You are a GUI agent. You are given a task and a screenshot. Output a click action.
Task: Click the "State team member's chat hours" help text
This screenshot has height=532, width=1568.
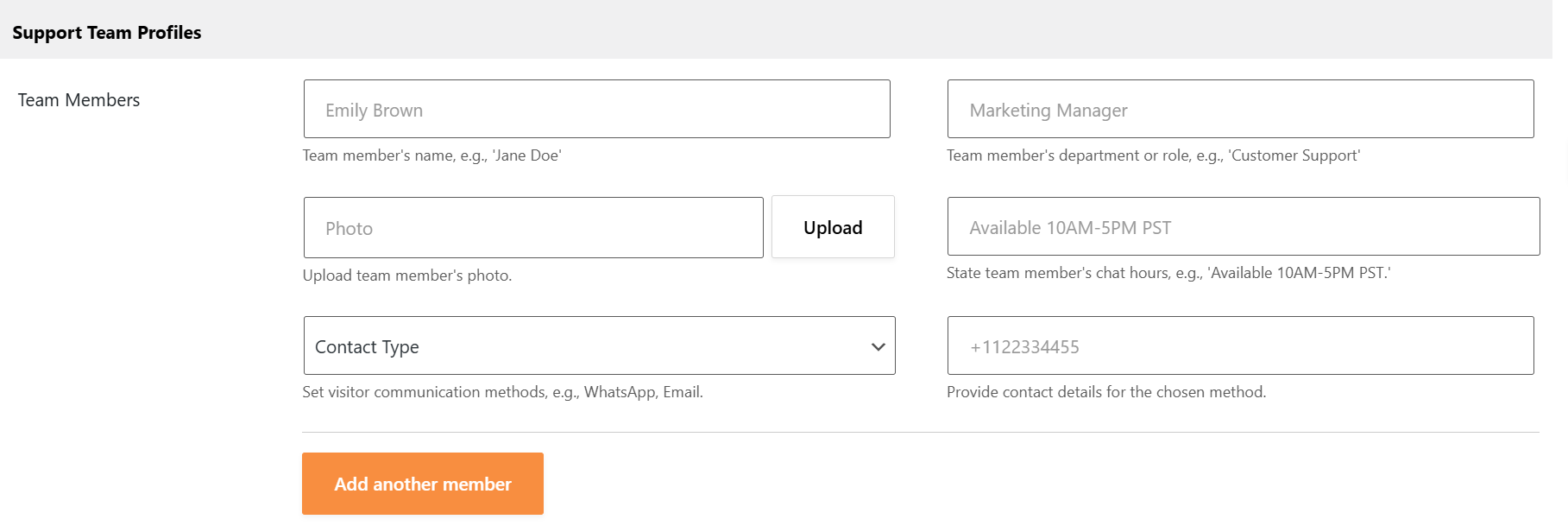click(1168, 273)
